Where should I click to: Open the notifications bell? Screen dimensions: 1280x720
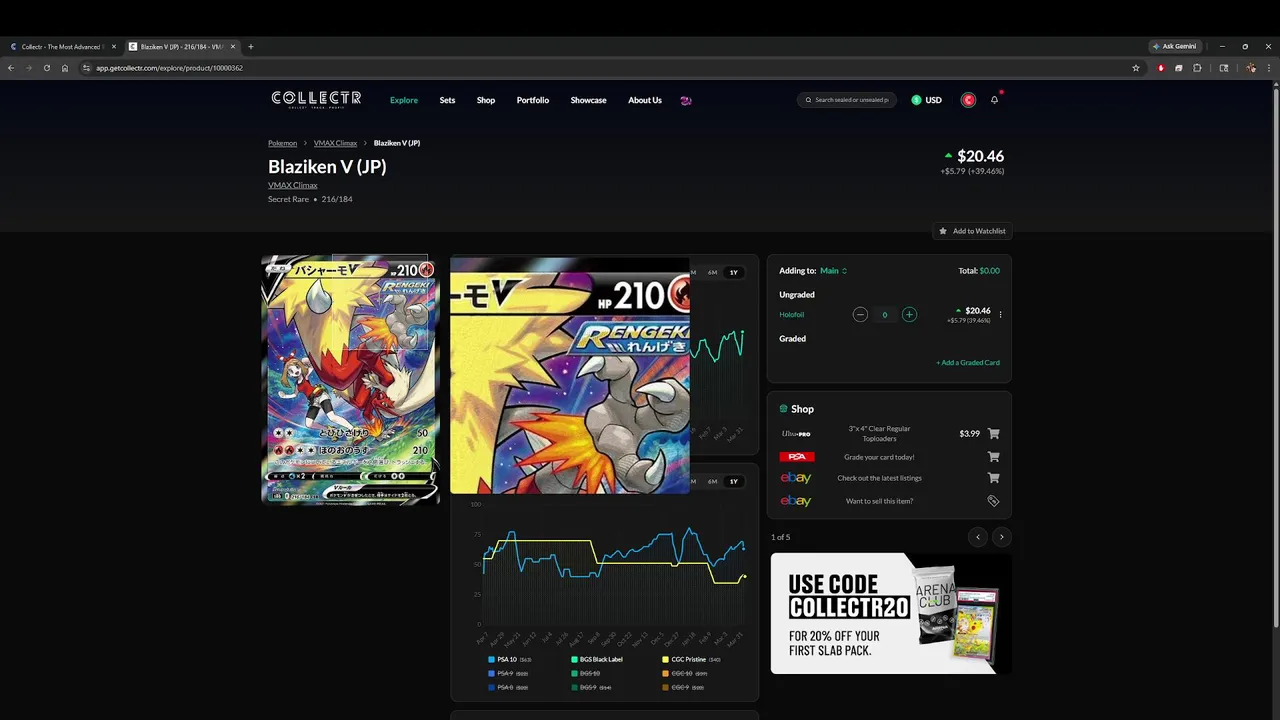(x=995, y=99)
